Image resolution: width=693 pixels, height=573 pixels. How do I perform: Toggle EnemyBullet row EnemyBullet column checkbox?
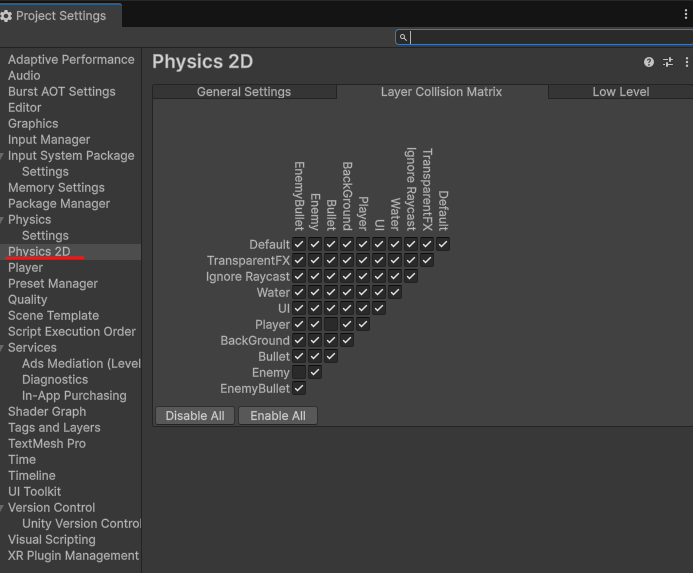[299, 389]
